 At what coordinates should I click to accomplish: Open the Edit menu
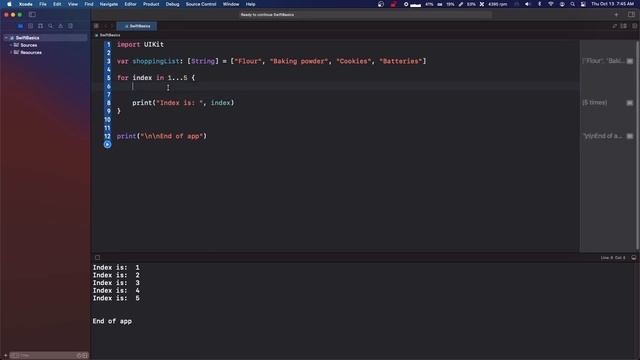57,4
